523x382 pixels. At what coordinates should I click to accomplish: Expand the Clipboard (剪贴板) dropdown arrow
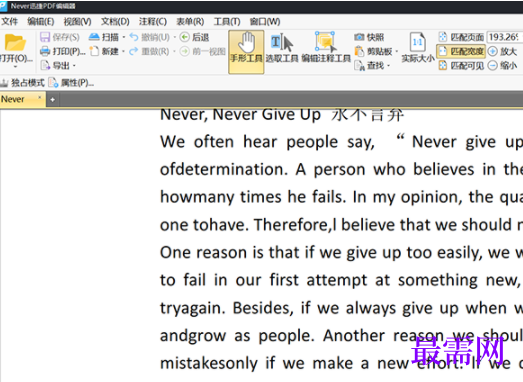tap(397, 51)
